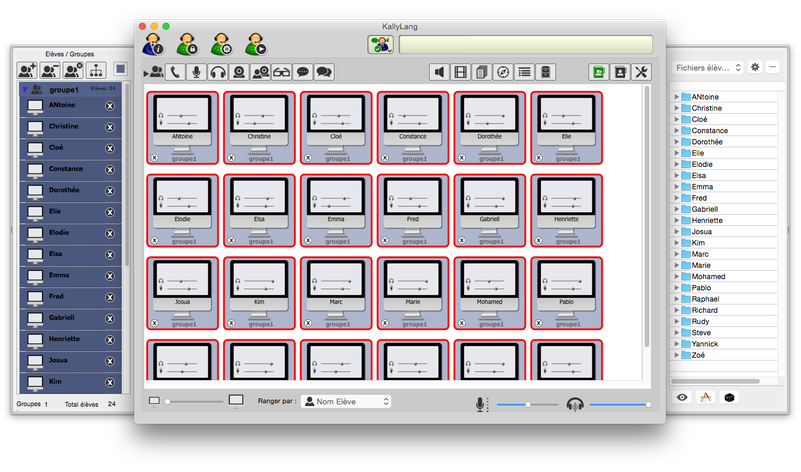Image resolution: width=801 pixels, height=472 pixels.
Task: Click the documents copy tool
Action: click(482, 72)
